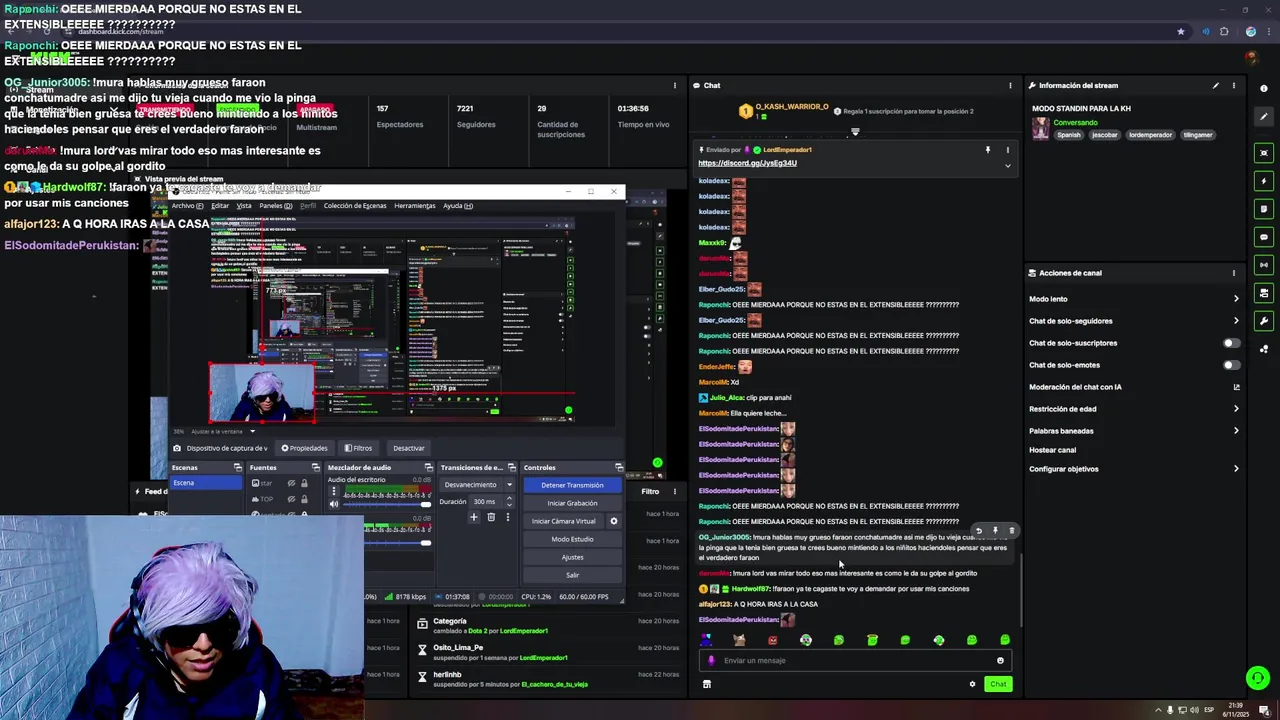The width and height of the screenshot is (1280, 720).
Task: Toggle Chat de solo-emotes switch
Action: point(1231,365)
